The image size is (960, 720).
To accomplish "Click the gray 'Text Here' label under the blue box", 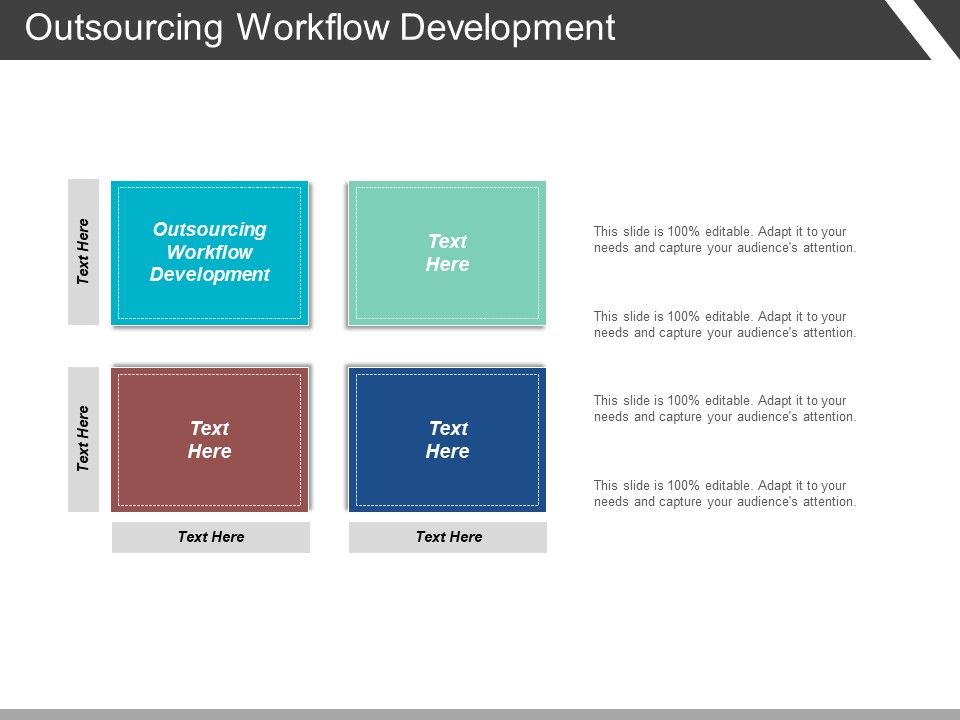I will tap(448, 537).
